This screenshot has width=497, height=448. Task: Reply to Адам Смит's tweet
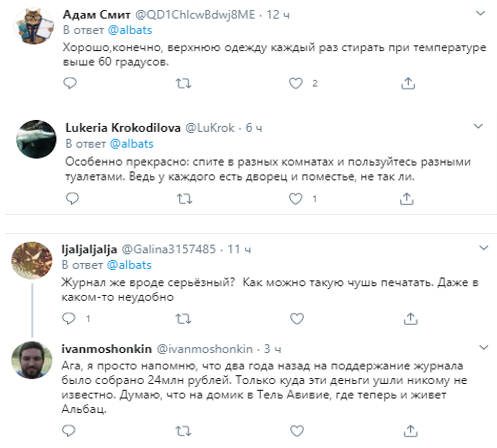tap(70, 83)
